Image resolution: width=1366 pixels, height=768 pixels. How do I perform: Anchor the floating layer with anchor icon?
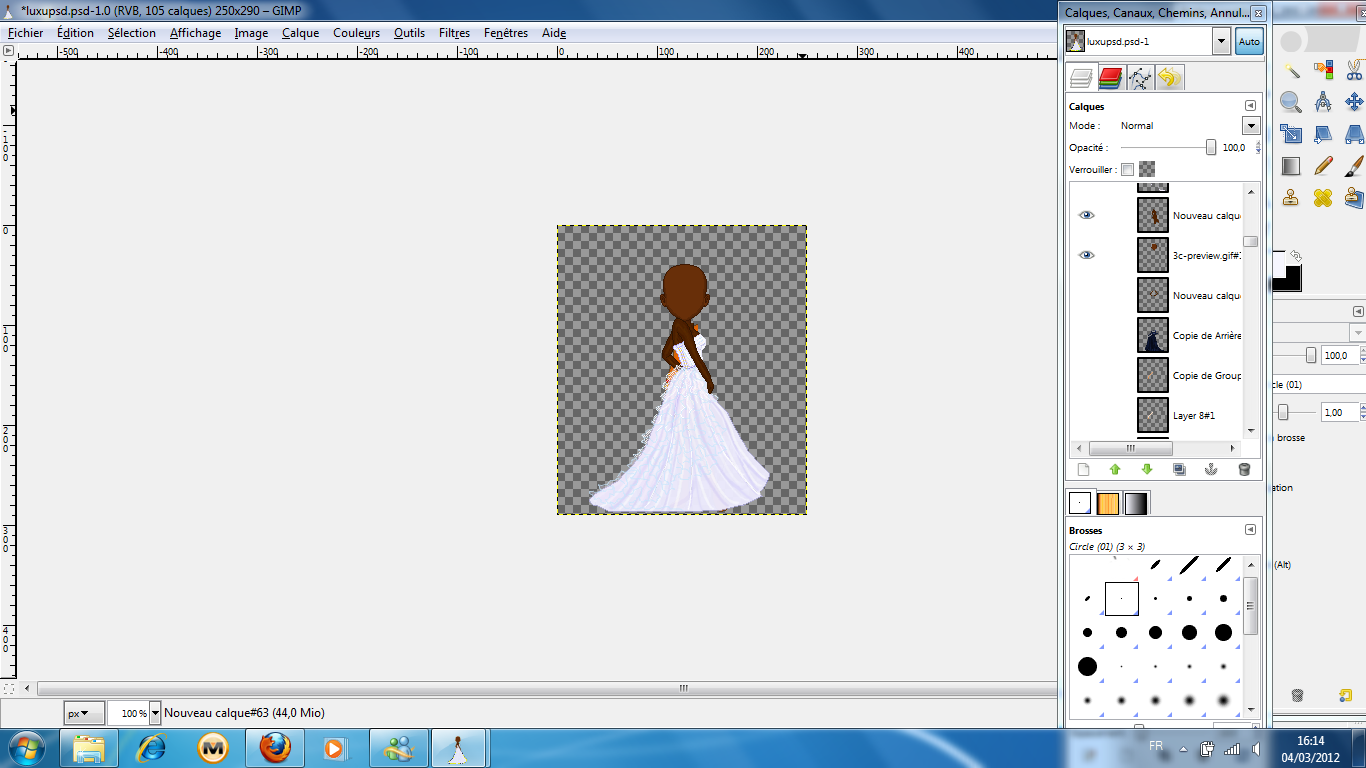pos(1211,469)
